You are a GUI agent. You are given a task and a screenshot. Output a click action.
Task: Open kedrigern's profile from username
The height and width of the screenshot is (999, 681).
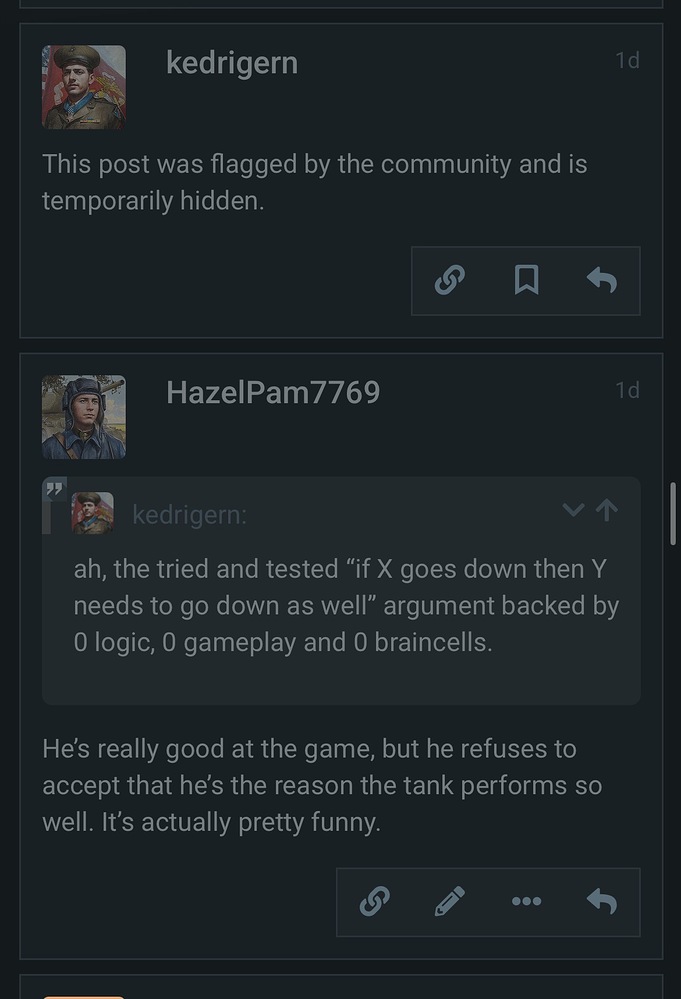tap(232, 62)
